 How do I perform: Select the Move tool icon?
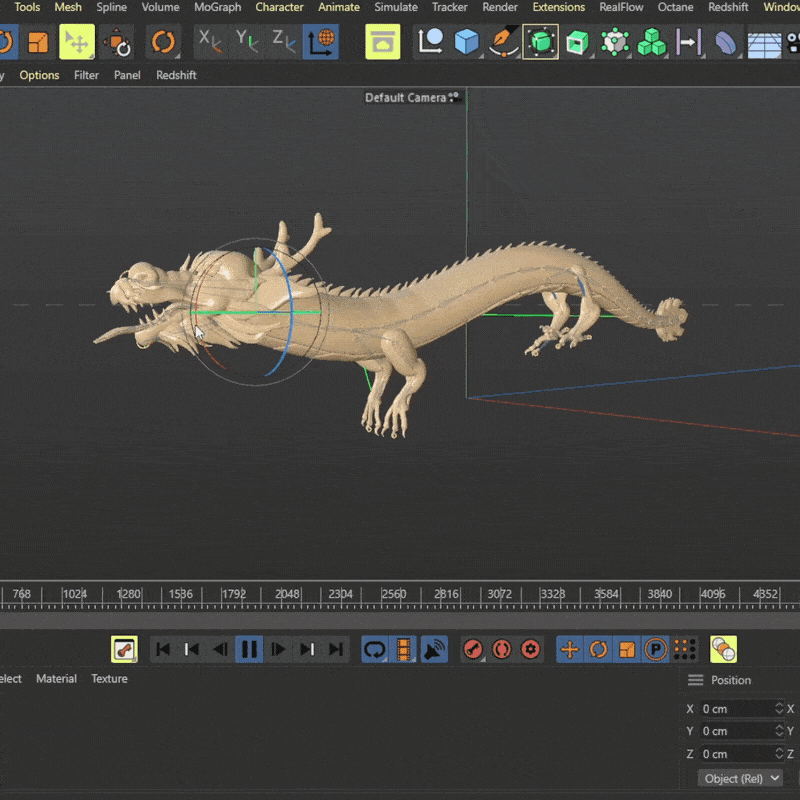click(76, 42)
